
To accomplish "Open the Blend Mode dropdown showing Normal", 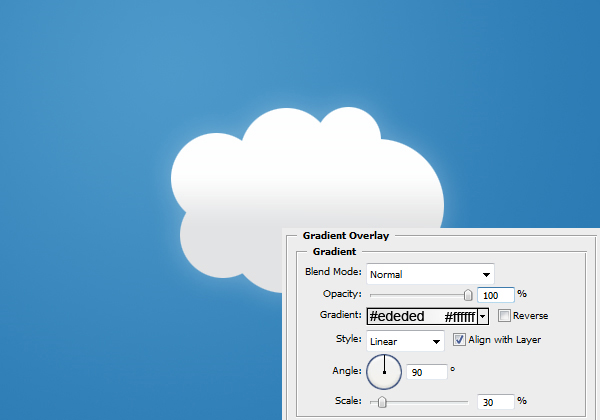I will [430, 274].
